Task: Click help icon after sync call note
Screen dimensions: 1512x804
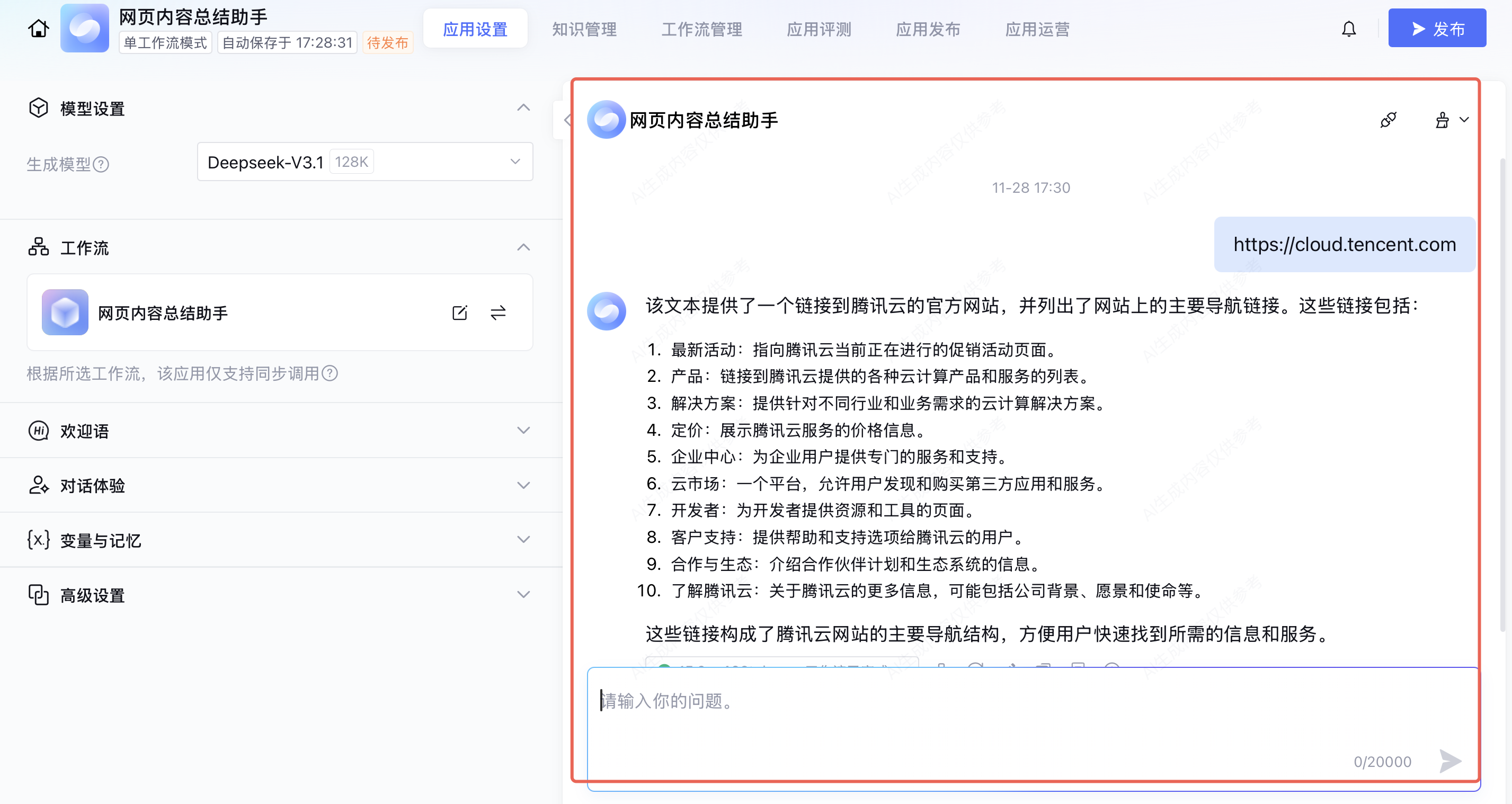Action: click(331, 373)
